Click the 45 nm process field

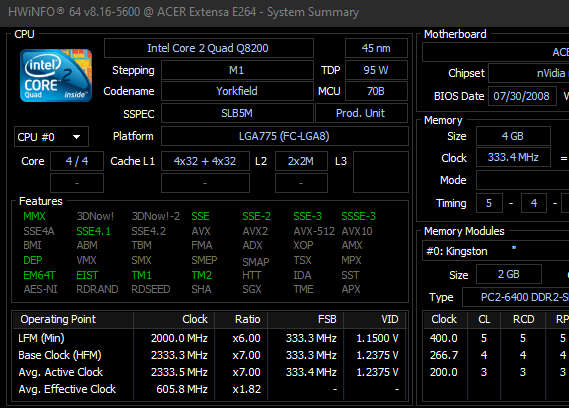point(376,48)
